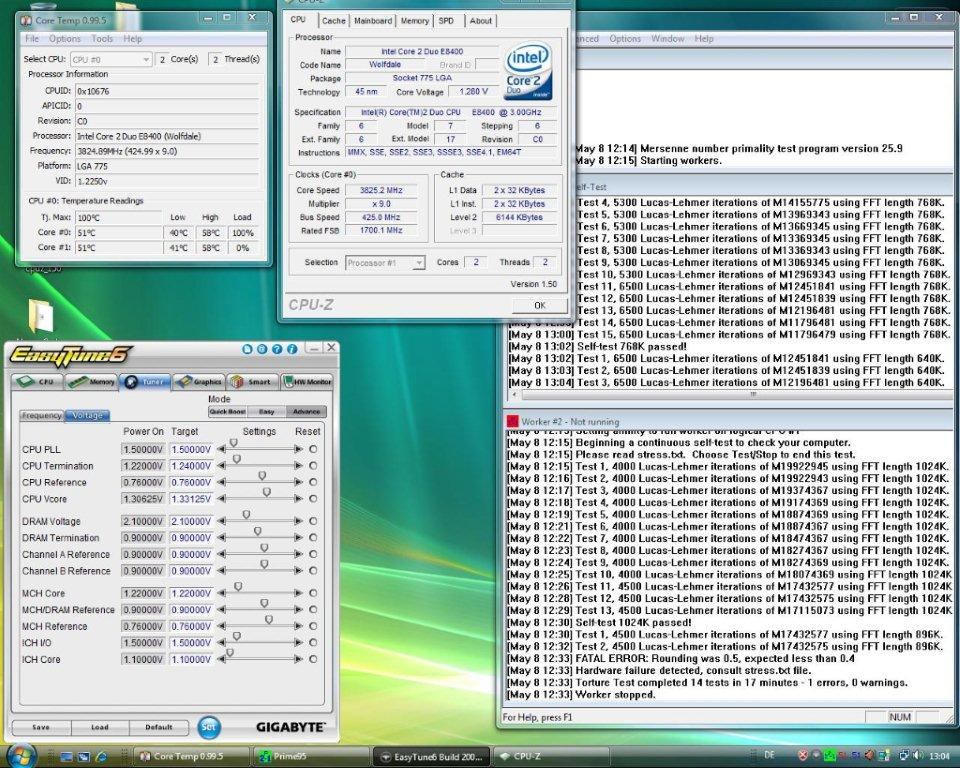Toggle the CPU Vcore reset radio button

(x=313, y=499)
